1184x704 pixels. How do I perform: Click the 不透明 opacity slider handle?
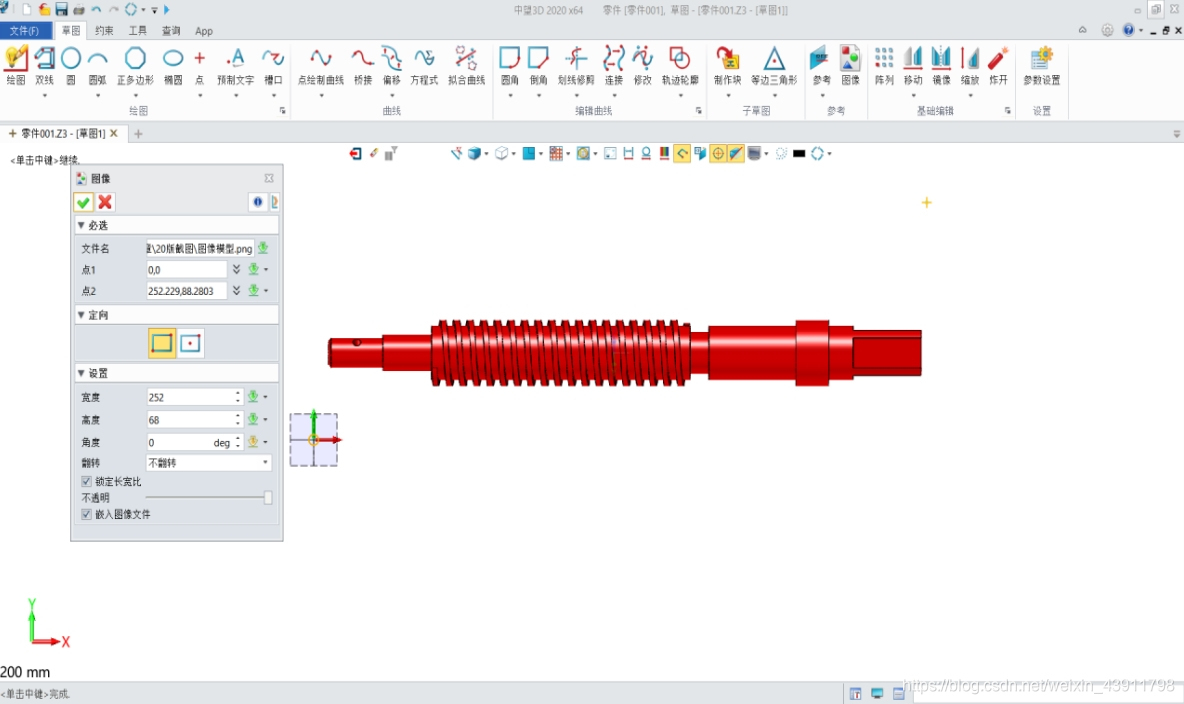pos(267,498)
